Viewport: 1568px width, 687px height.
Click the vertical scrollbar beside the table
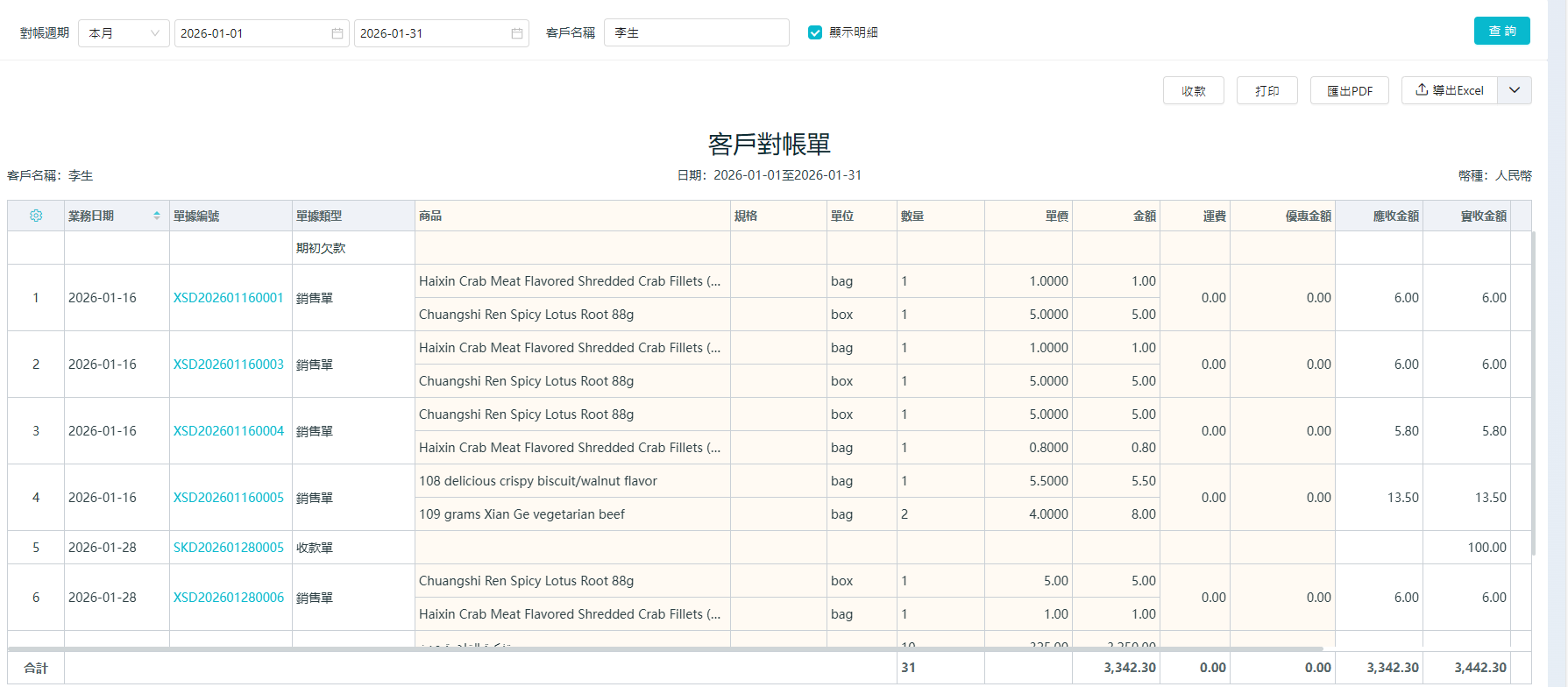(1533, 393)
